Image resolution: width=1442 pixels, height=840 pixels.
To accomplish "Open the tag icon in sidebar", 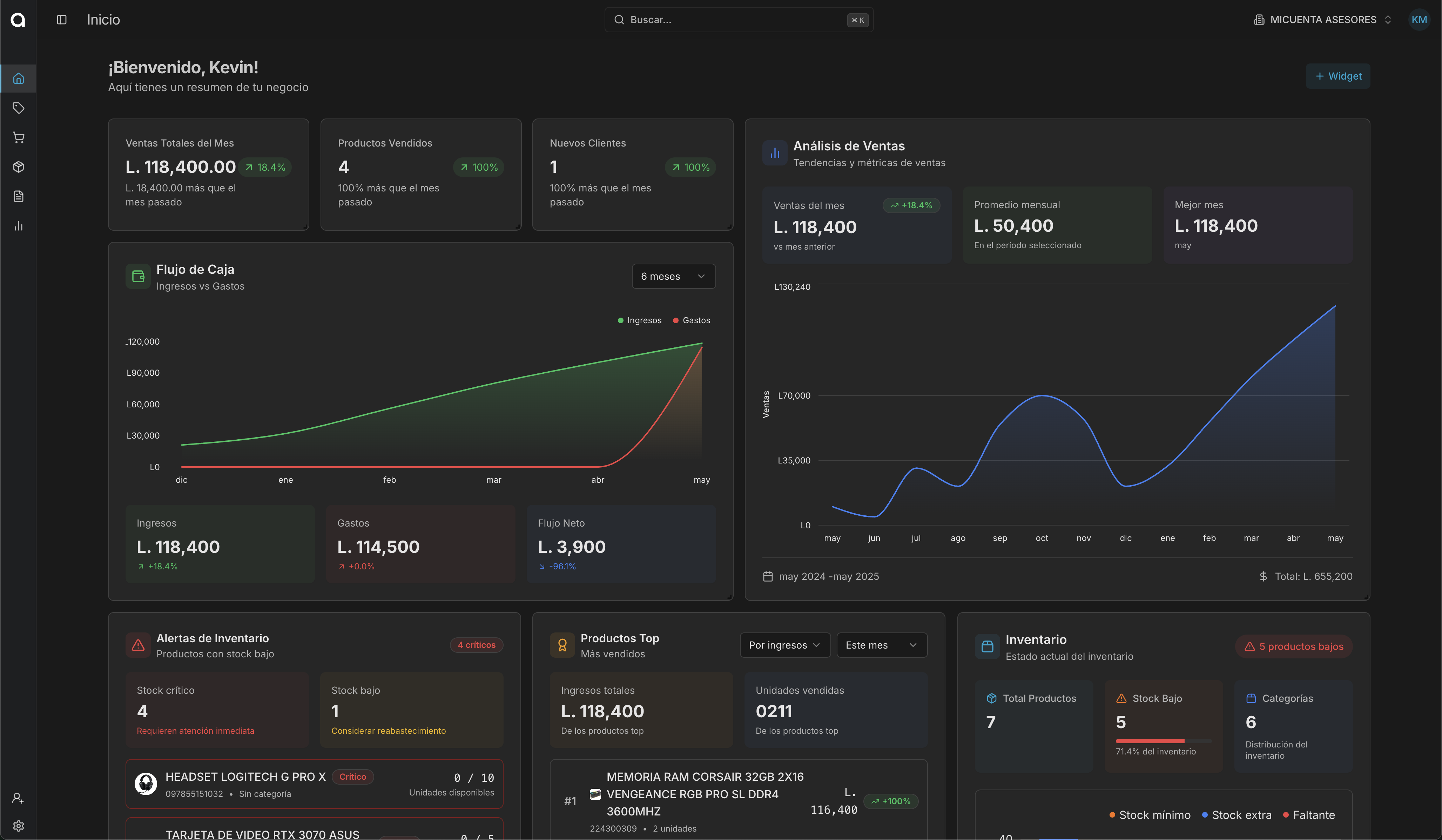I will tap(18, 108).
